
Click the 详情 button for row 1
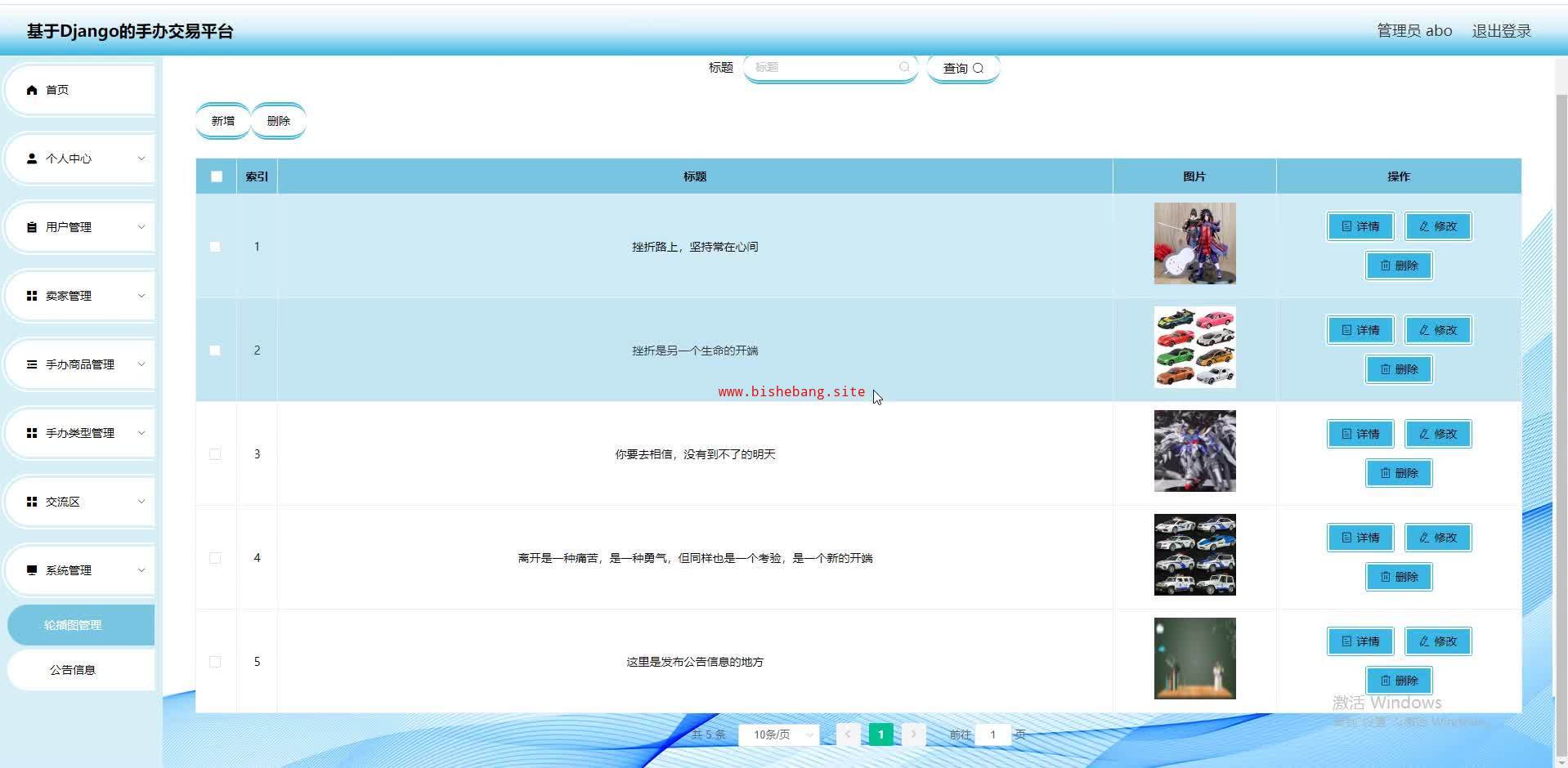[x=1360, y=226]
